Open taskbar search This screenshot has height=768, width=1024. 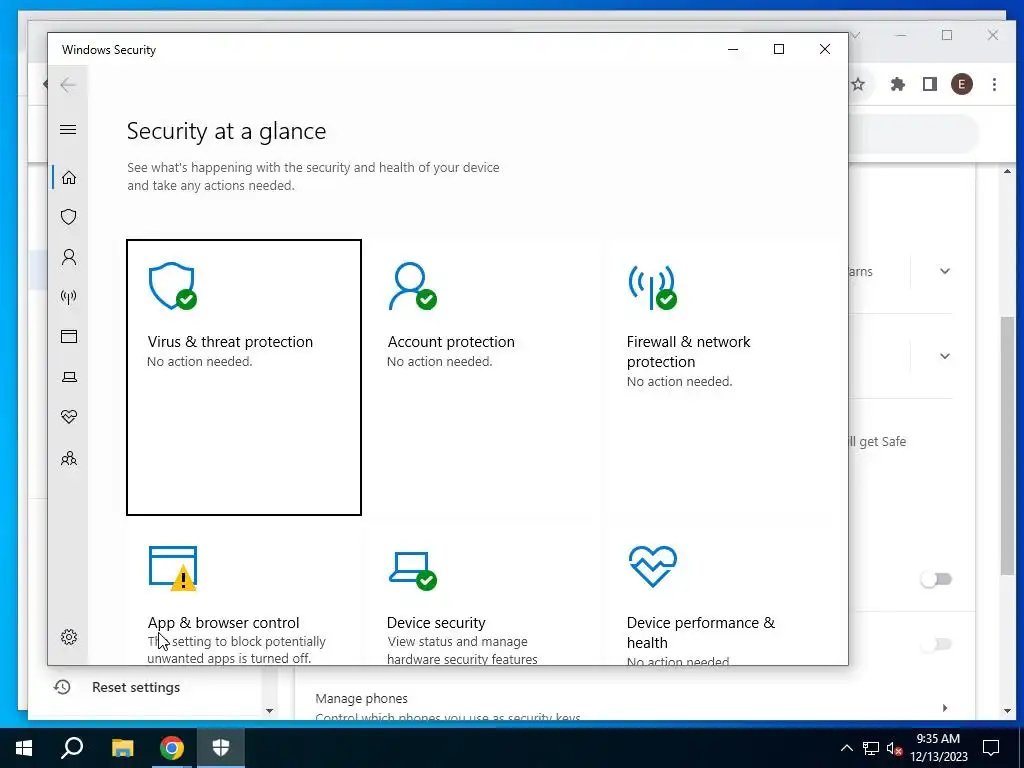click(72, 748)
